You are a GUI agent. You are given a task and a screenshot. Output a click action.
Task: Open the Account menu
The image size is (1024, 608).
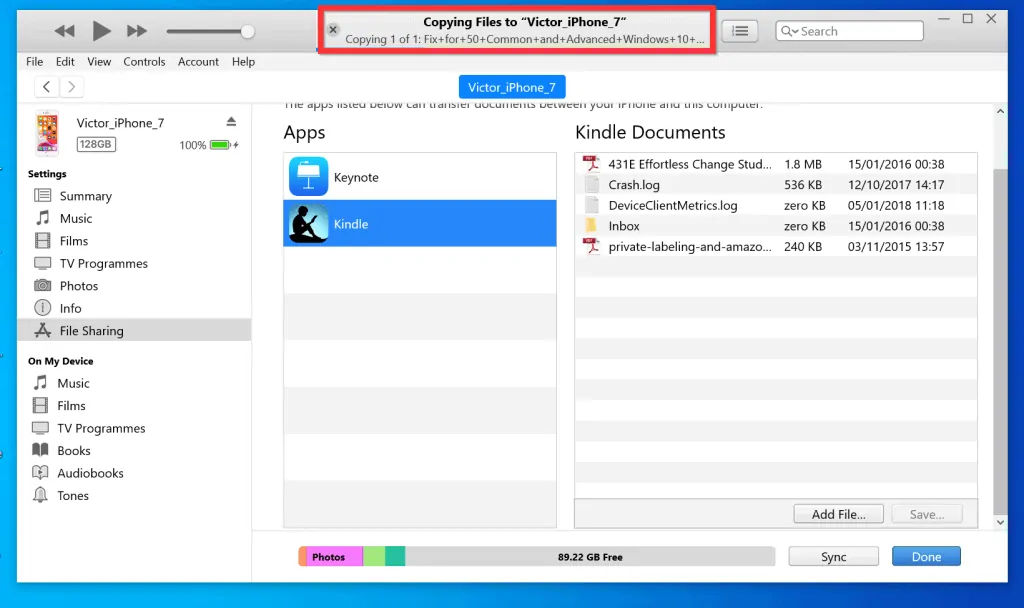(198, 61)
